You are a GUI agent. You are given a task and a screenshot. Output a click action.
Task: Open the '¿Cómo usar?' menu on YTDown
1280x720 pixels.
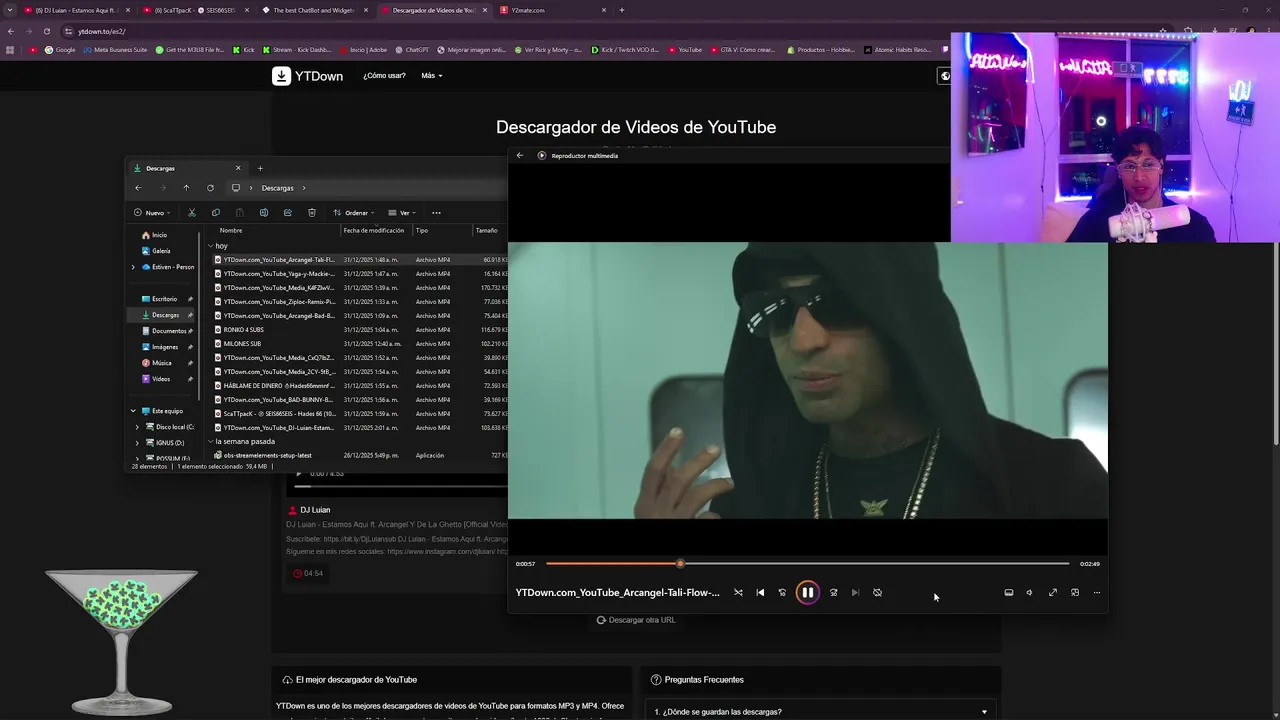(x=384, y=75)
